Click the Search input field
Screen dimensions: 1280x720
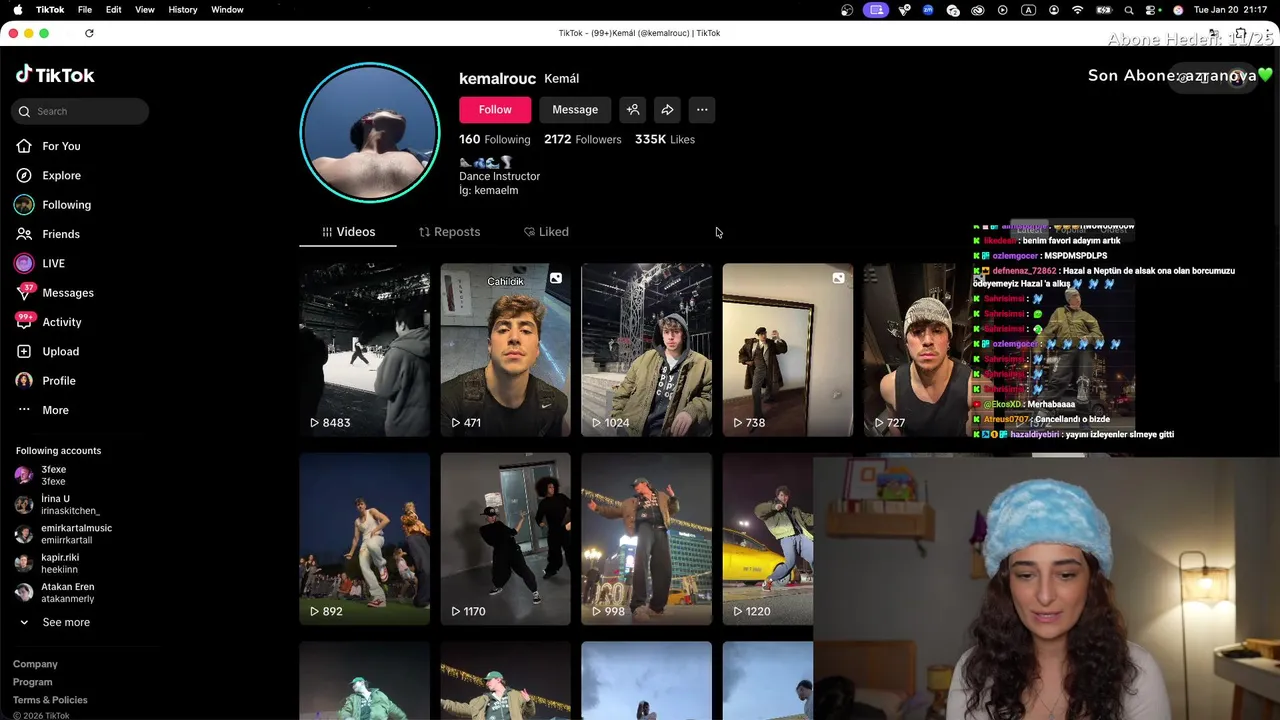pos(80,111)
